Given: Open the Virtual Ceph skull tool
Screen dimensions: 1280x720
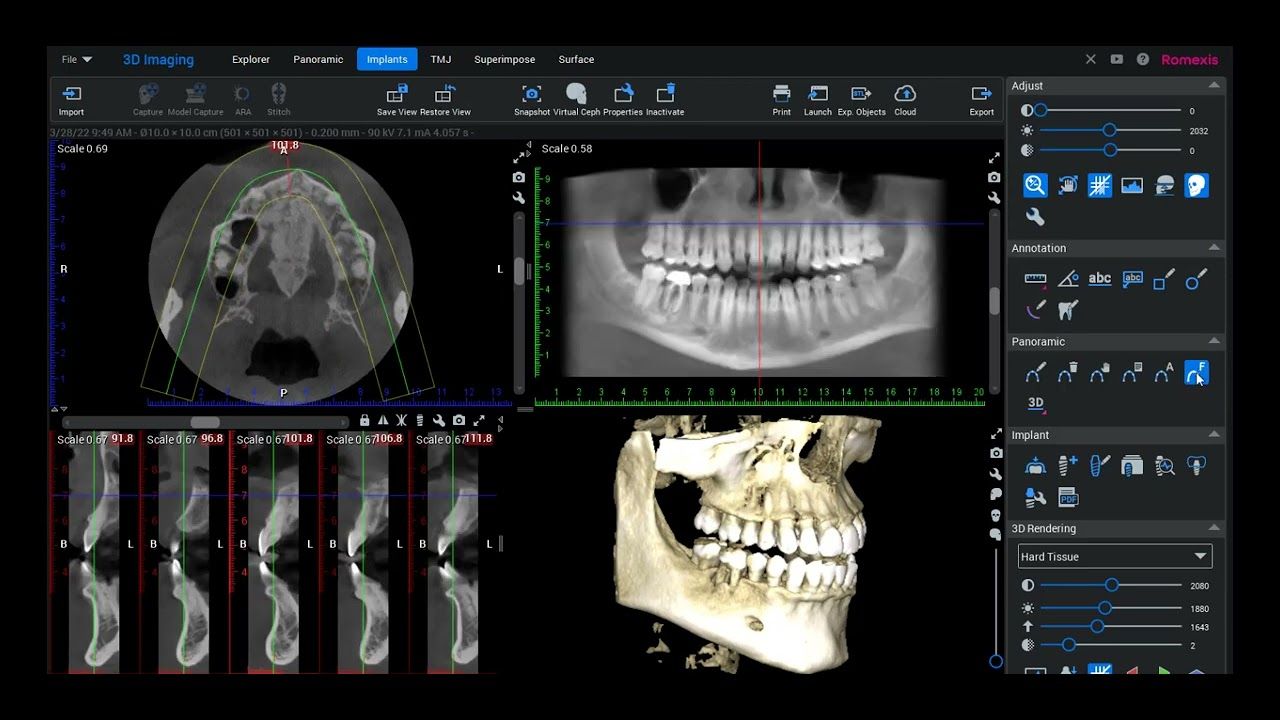Looking at the screenshot, I should (x=576, y=95).
